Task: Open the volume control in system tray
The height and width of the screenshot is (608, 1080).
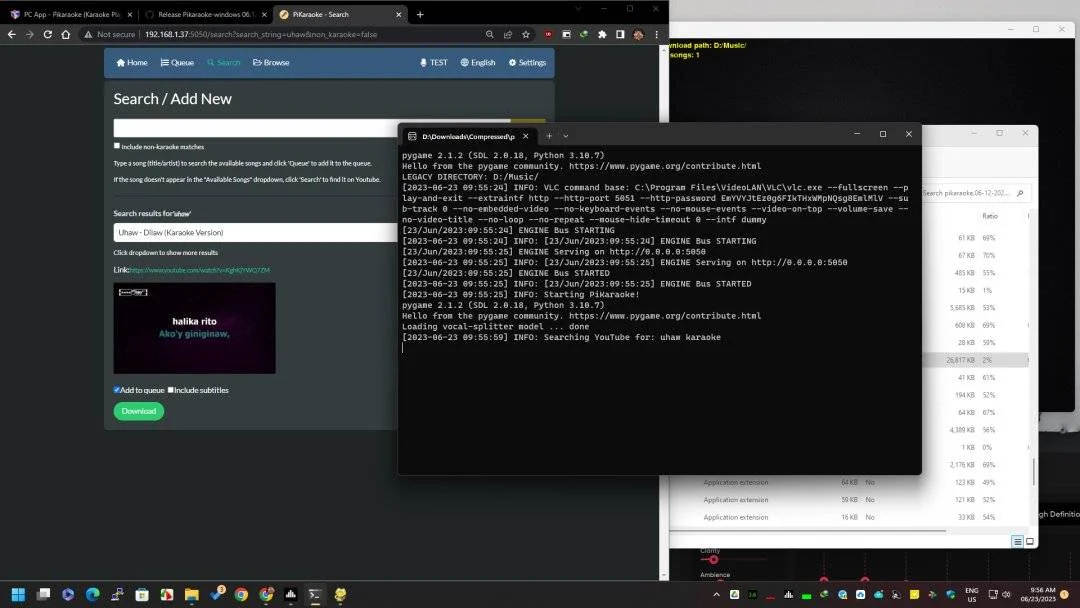Action: 1006,594
